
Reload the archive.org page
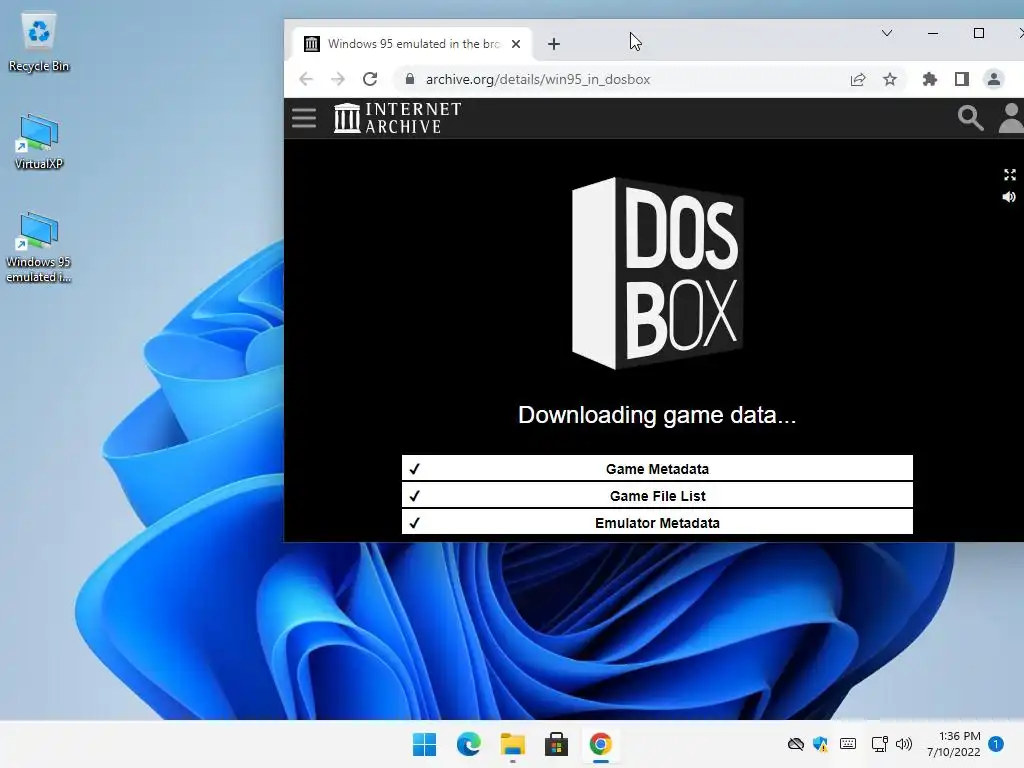370,79
